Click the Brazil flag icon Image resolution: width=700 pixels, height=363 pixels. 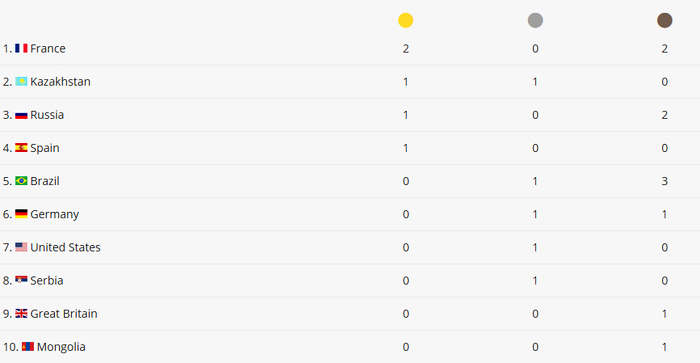tap(21, 181)
